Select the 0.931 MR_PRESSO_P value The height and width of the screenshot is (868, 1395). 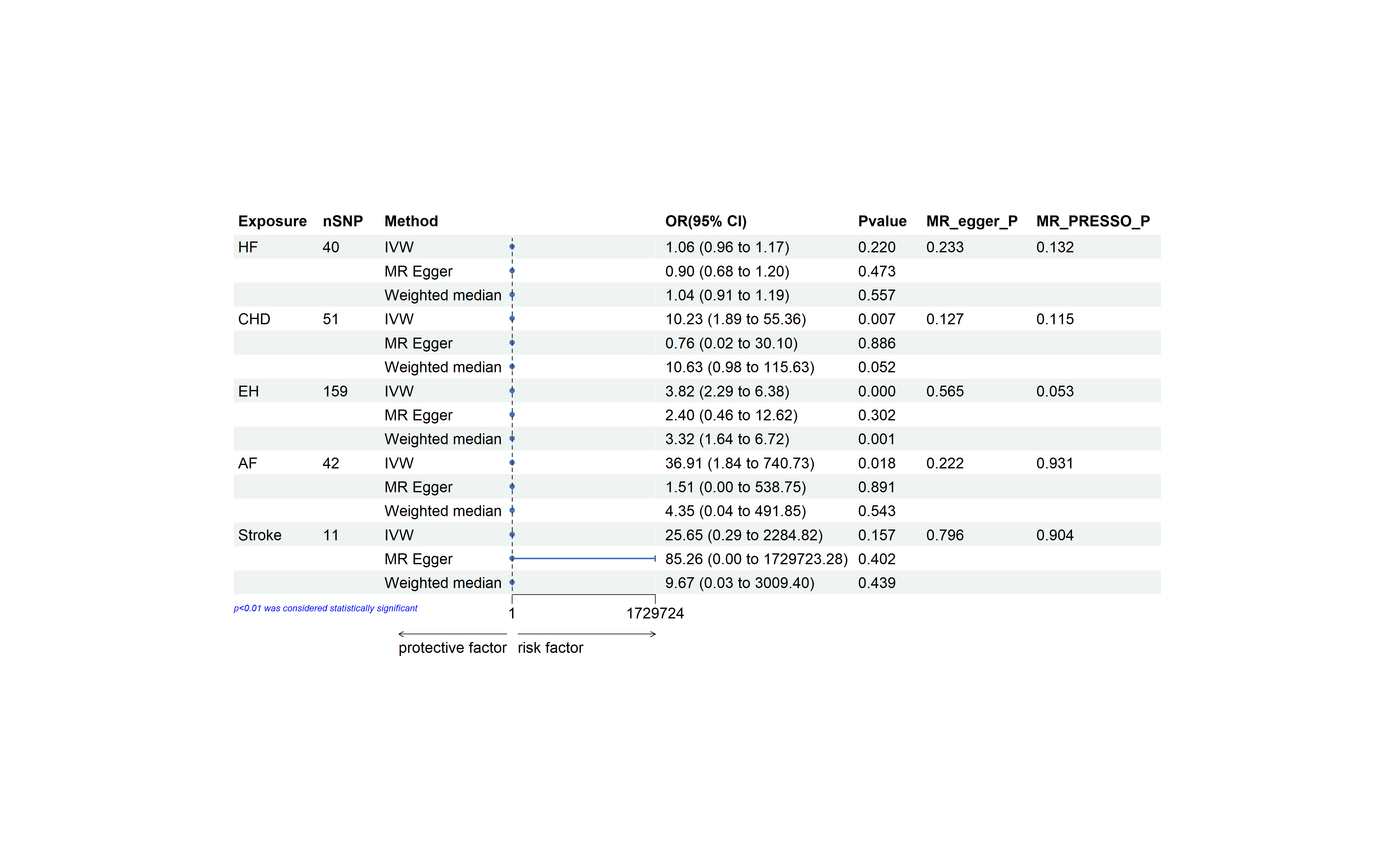point(1055,463)
